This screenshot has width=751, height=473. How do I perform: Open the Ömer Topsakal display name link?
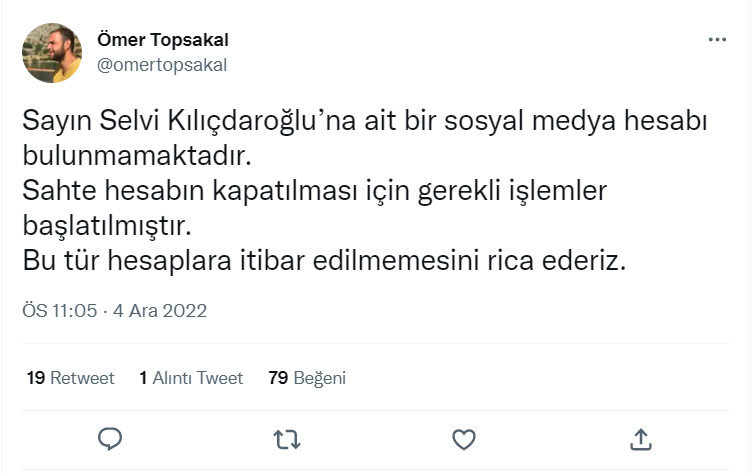[163, 40]
